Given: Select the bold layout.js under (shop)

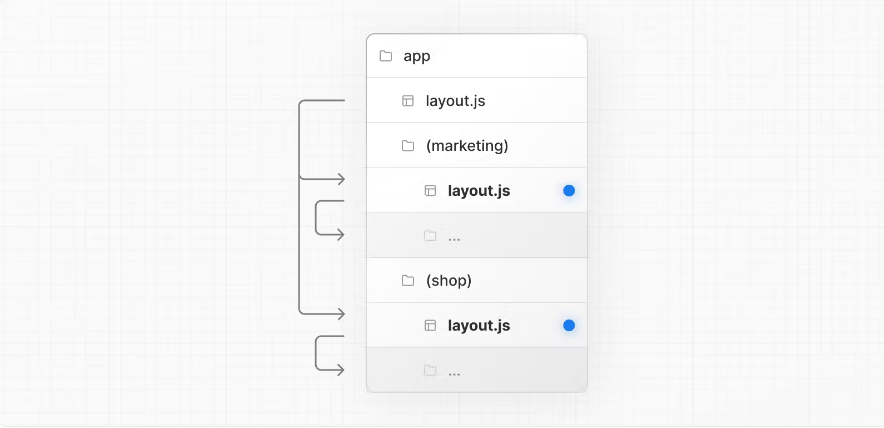Looking at the screenshot, I should (479, 325).
